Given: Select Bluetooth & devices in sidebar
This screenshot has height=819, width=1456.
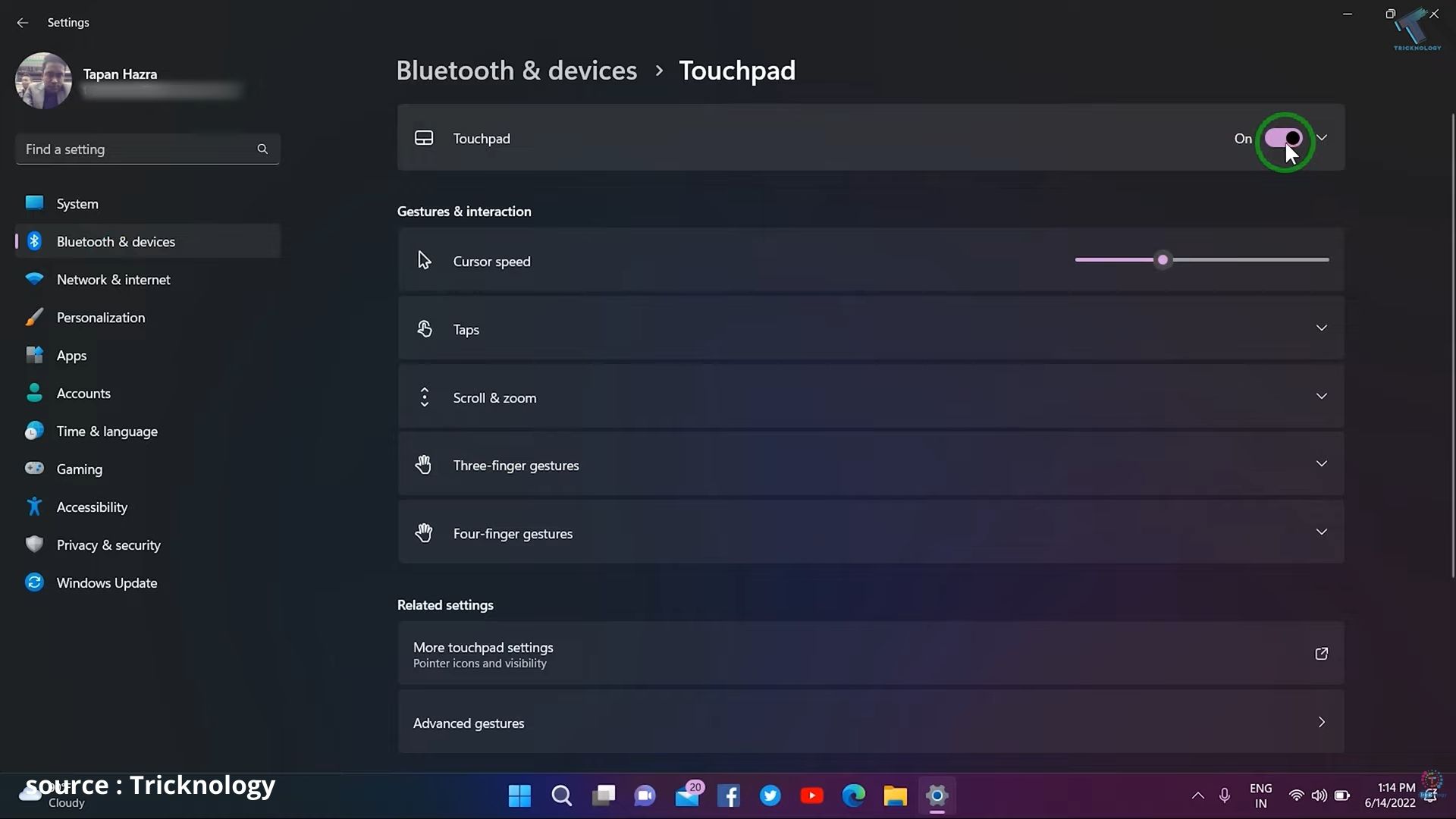Looking at the screenshot, I should [148, 241].
